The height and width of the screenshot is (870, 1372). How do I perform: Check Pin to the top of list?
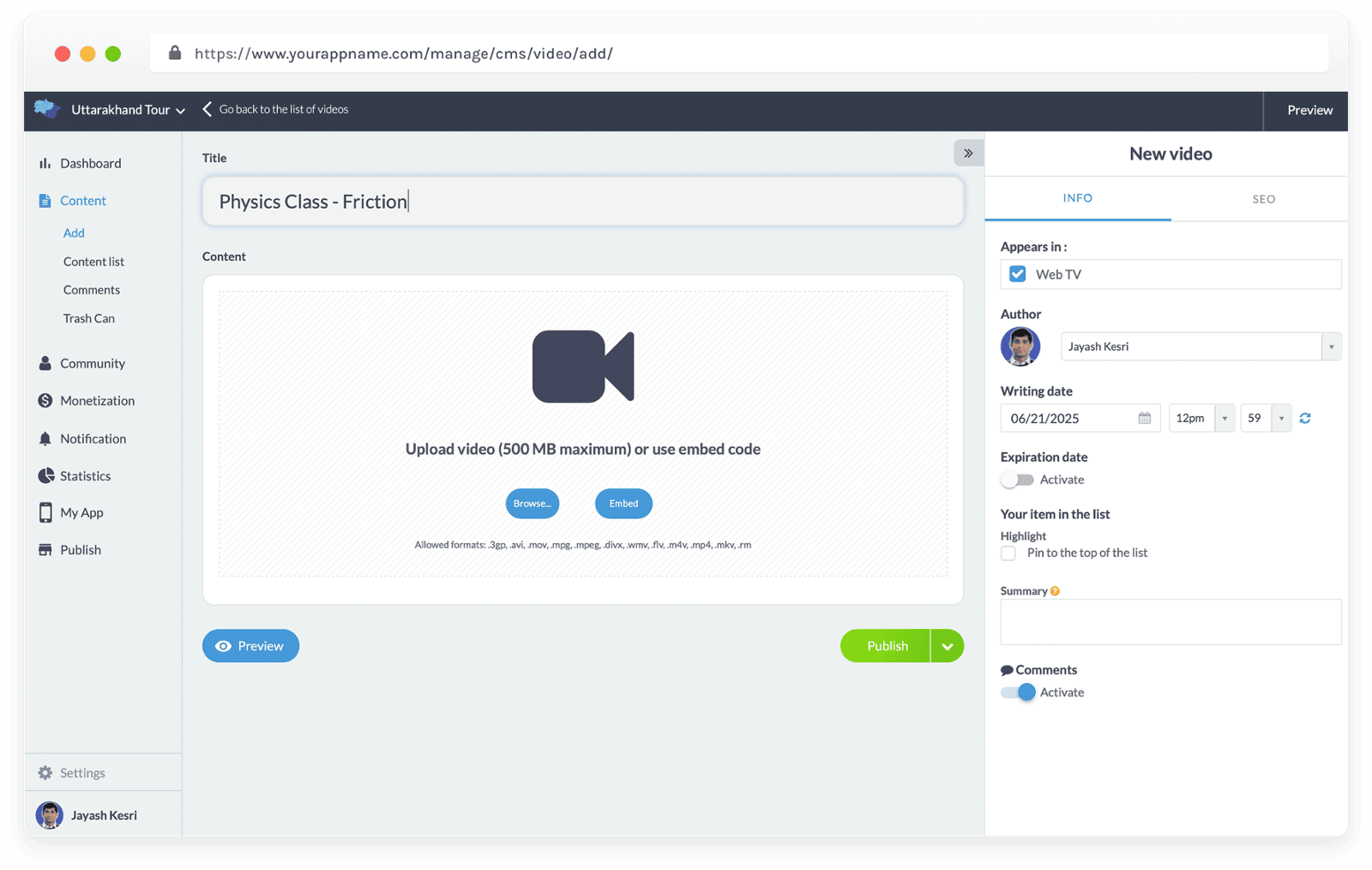point(1008,553)
